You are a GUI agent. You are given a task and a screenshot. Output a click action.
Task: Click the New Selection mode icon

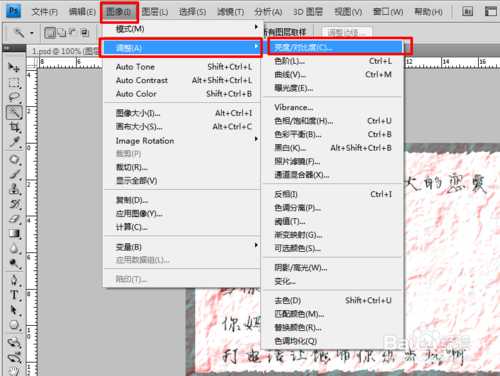click(50, 33)
